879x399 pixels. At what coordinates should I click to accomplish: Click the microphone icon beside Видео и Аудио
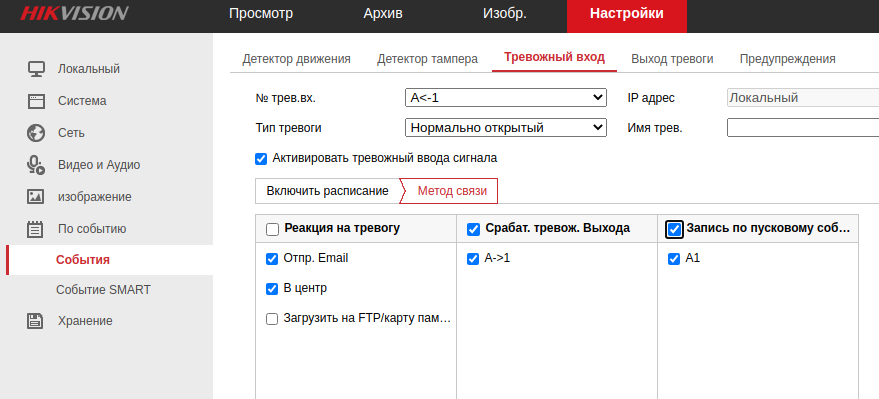tap(36, 165)
